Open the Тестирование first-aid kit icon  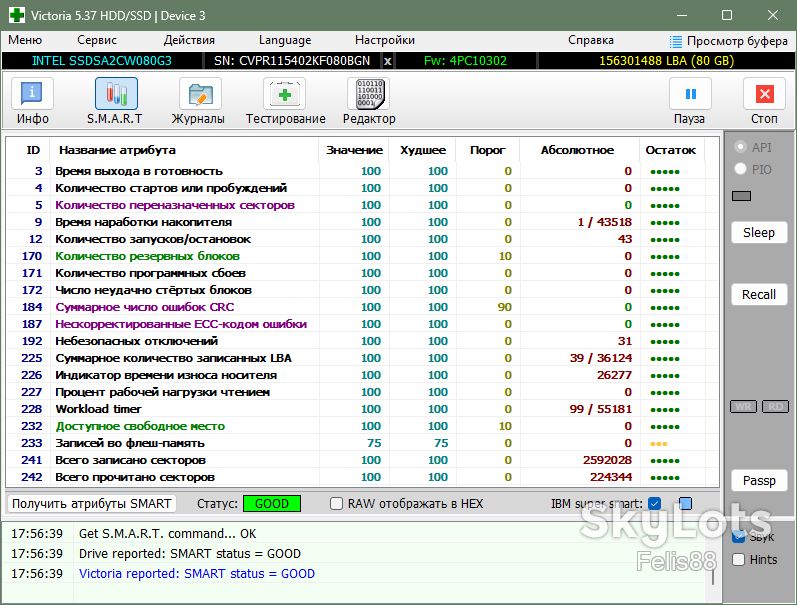[284, 94]
